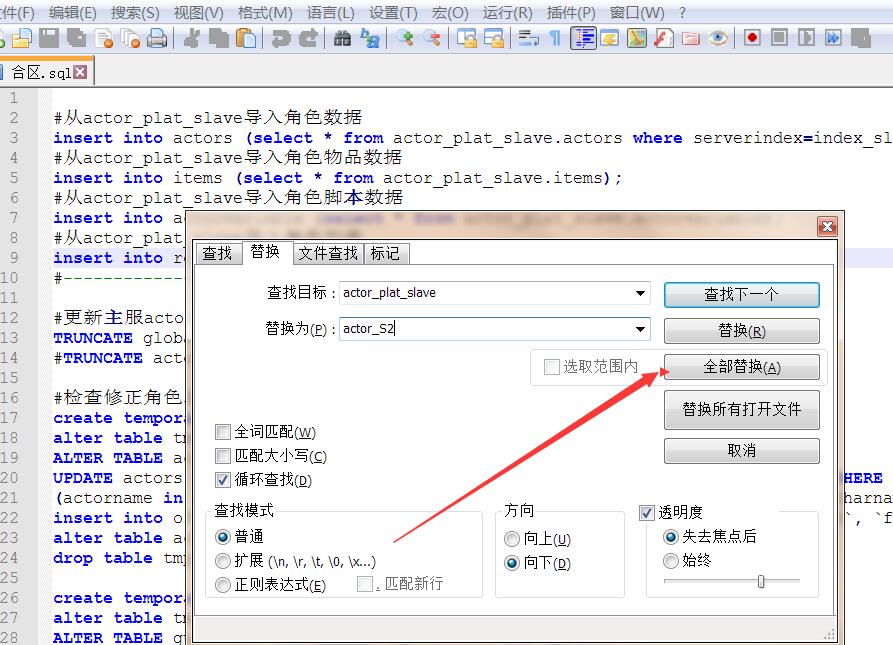Image resolution: width=893 pixels, height=645 pixels.
Task: Uncheck the 循环查找 checkbox
Action: coord(223,480)
